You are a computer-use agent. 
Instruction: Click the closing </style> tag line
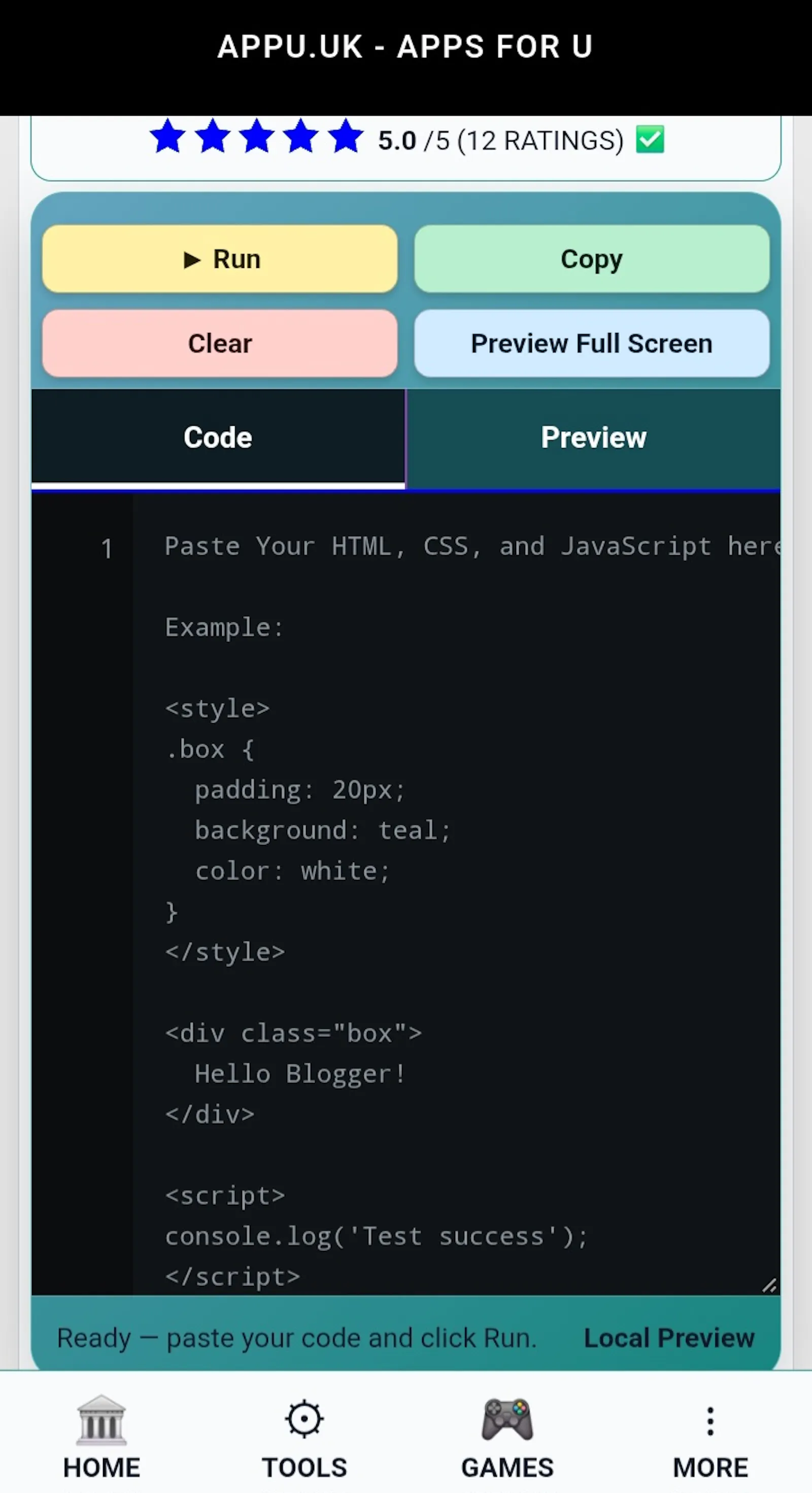pyautogui.click(x=225, y=952)
